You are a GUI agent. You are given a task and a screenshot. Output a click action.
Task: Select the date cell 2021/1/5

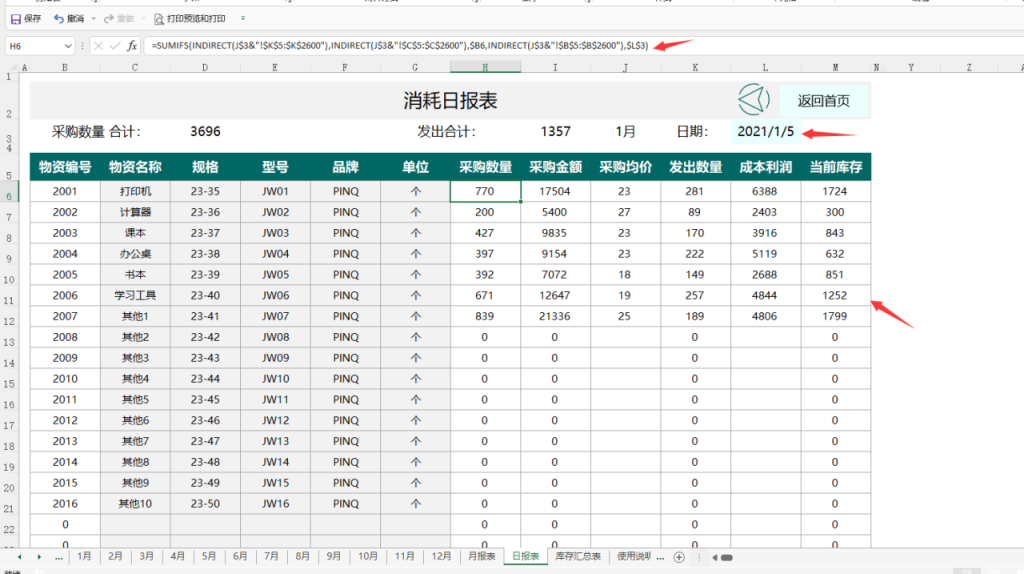pyautogui.click(x=765, y=131)
